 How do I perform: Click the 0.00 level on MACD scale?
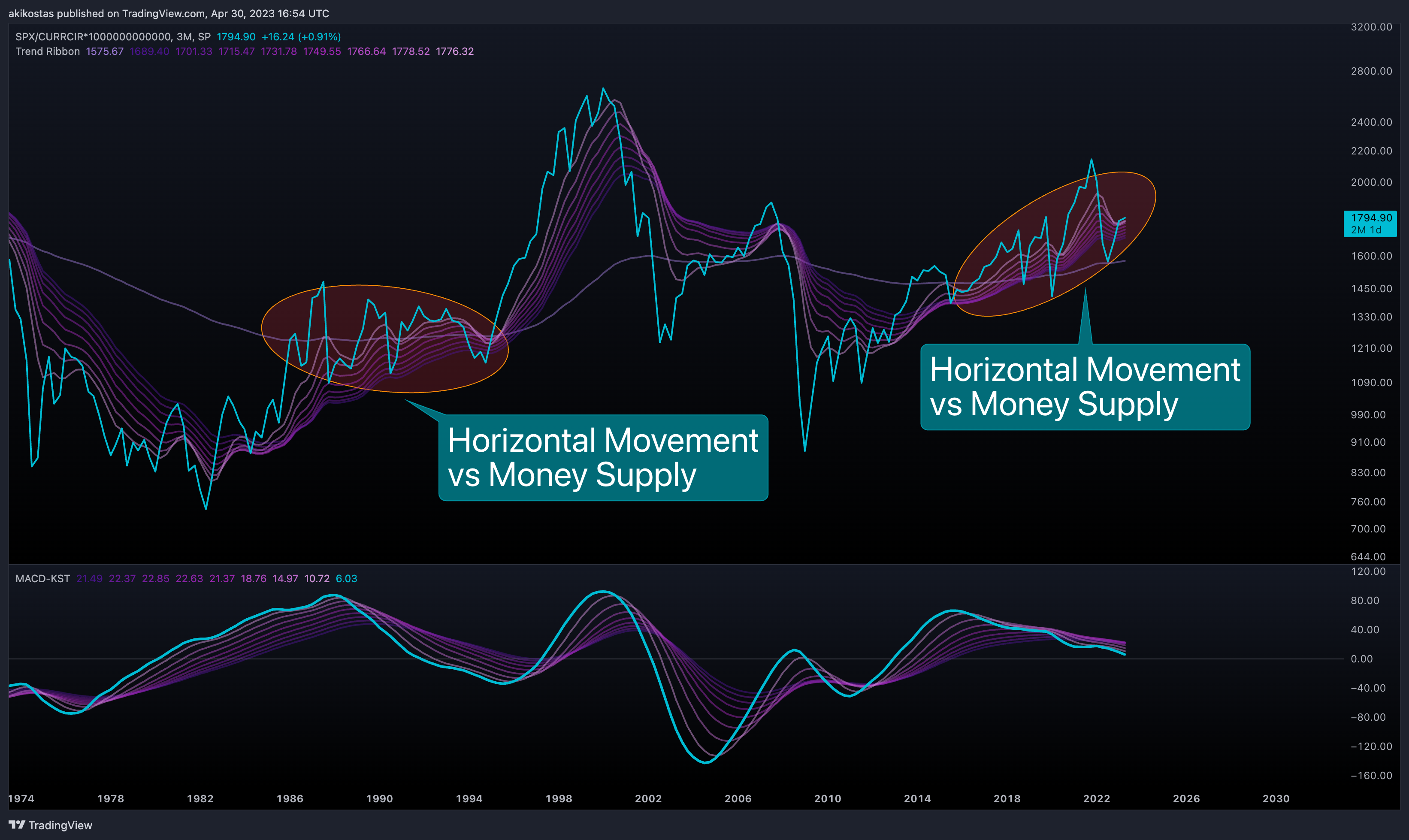pyautogui.click(x=1361, y=659)
